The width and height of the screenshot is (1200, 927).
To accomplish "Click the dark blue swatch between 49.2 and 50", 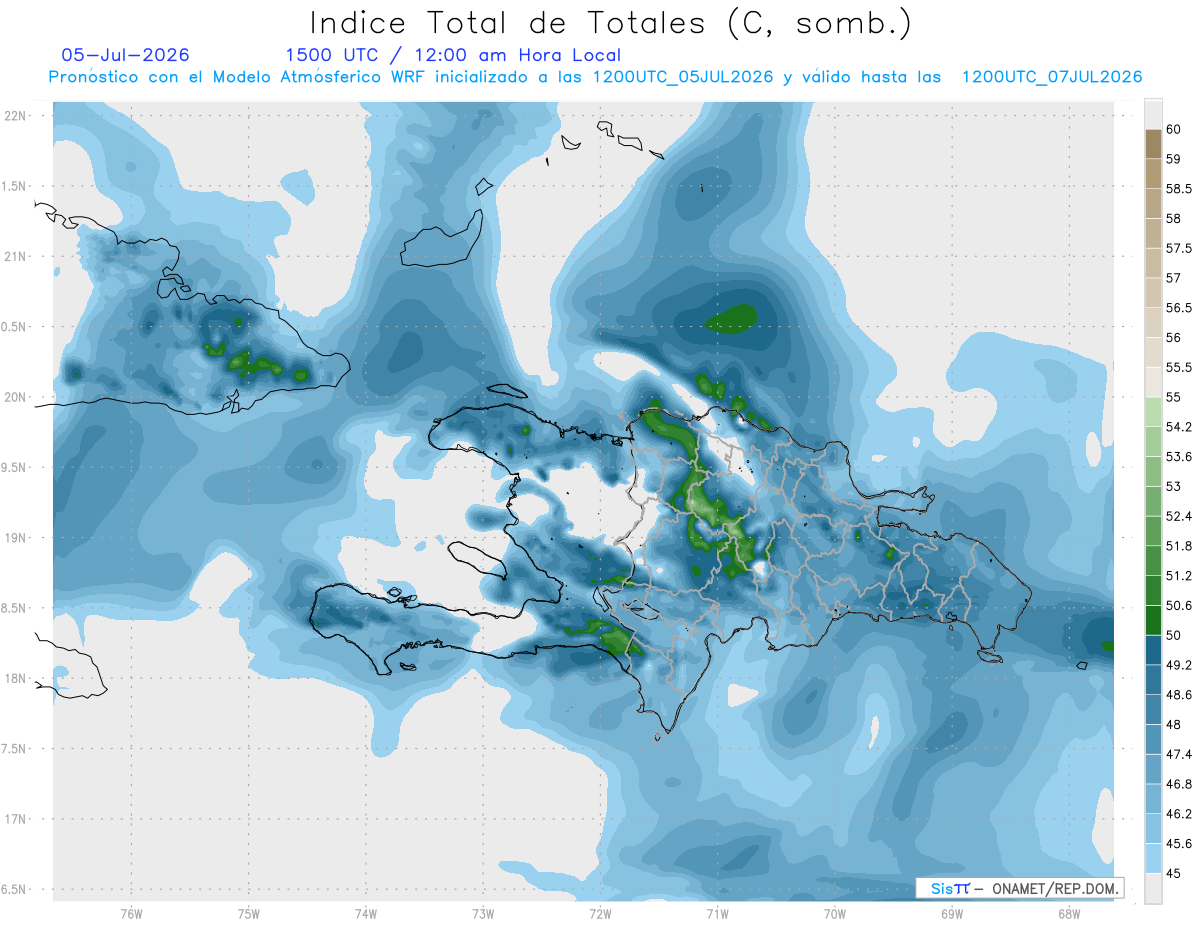I will click(x=1153, y=650).
